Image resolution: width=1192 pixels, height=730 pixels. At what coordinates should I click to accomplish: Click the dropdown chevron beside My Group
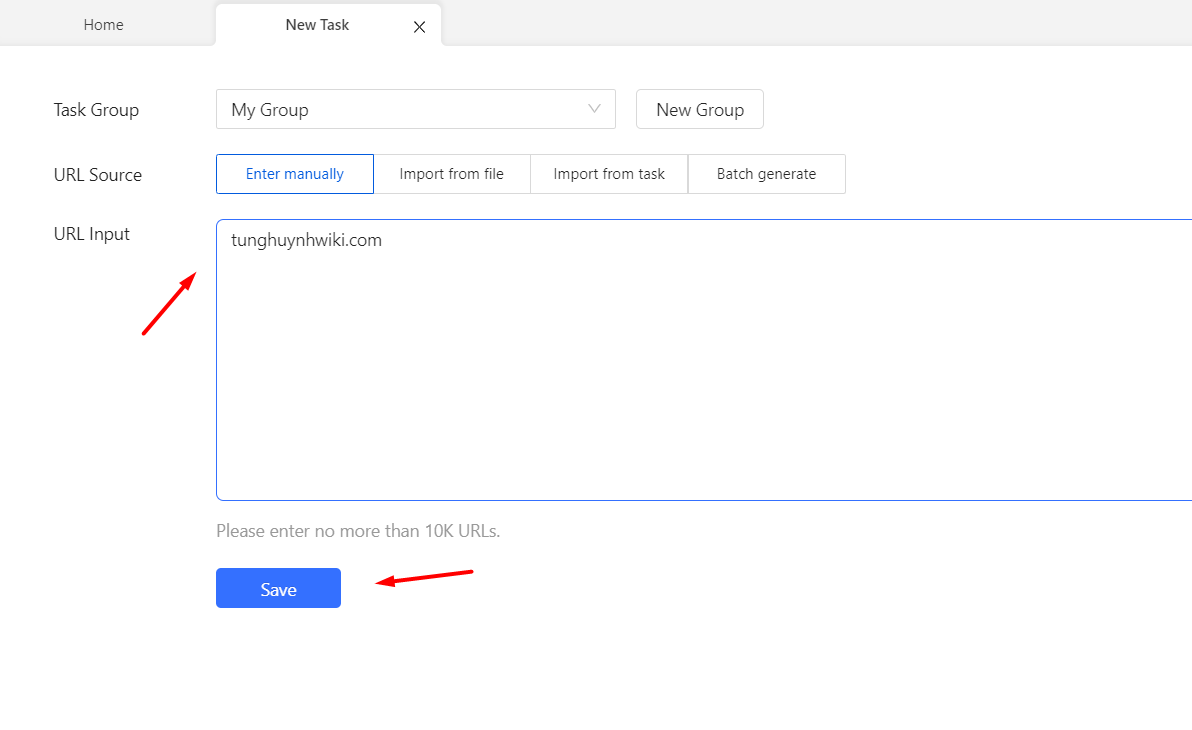coord(594,109)
